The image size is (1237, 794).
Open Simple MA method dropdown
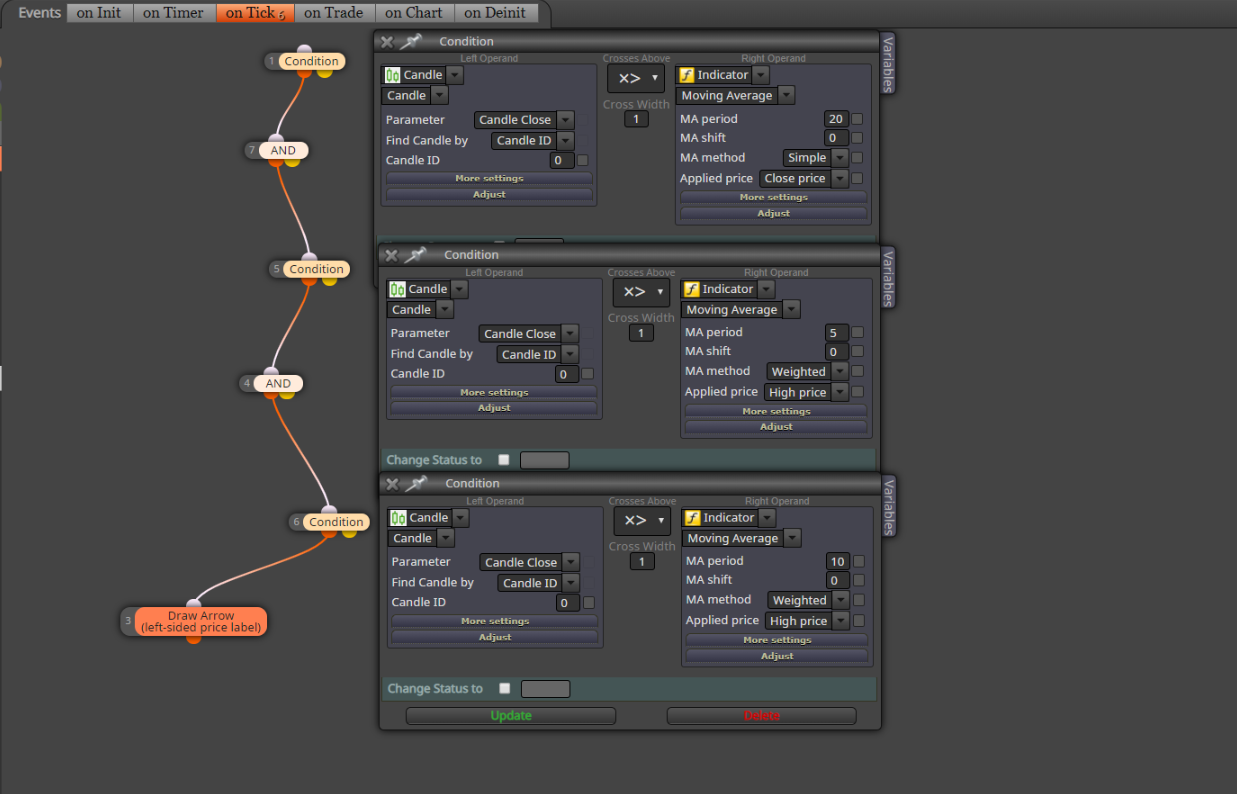coord(839,158)
